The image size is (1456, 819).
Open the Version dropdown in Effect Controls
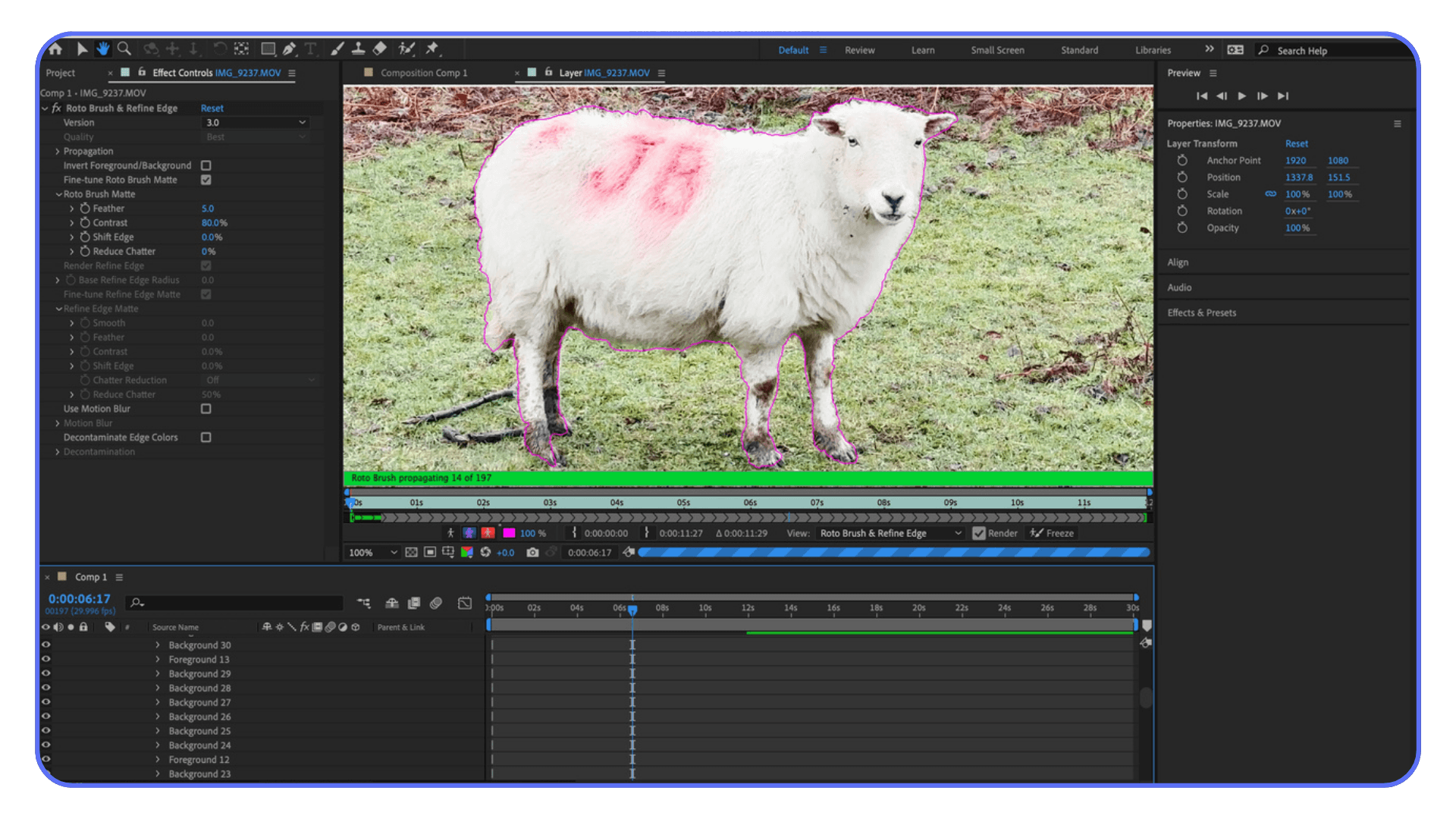[x=256, y=122]
